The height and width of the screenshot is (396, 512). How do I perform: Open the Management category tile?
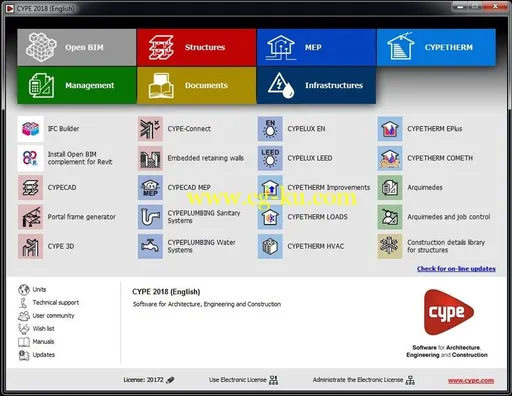pos(77,85)
